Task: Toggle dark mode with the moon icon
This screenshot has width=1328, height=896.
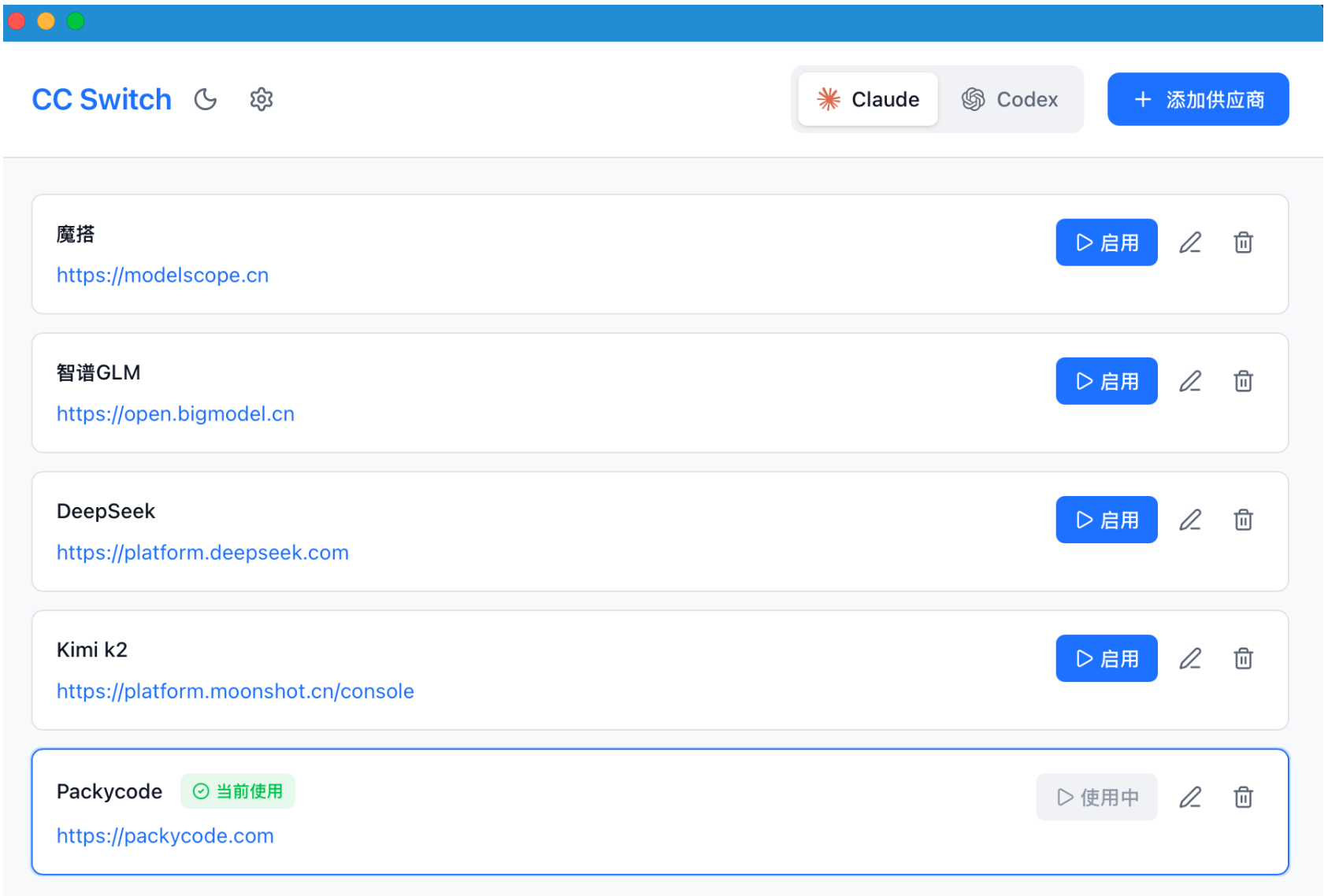Action: [206, 99]
